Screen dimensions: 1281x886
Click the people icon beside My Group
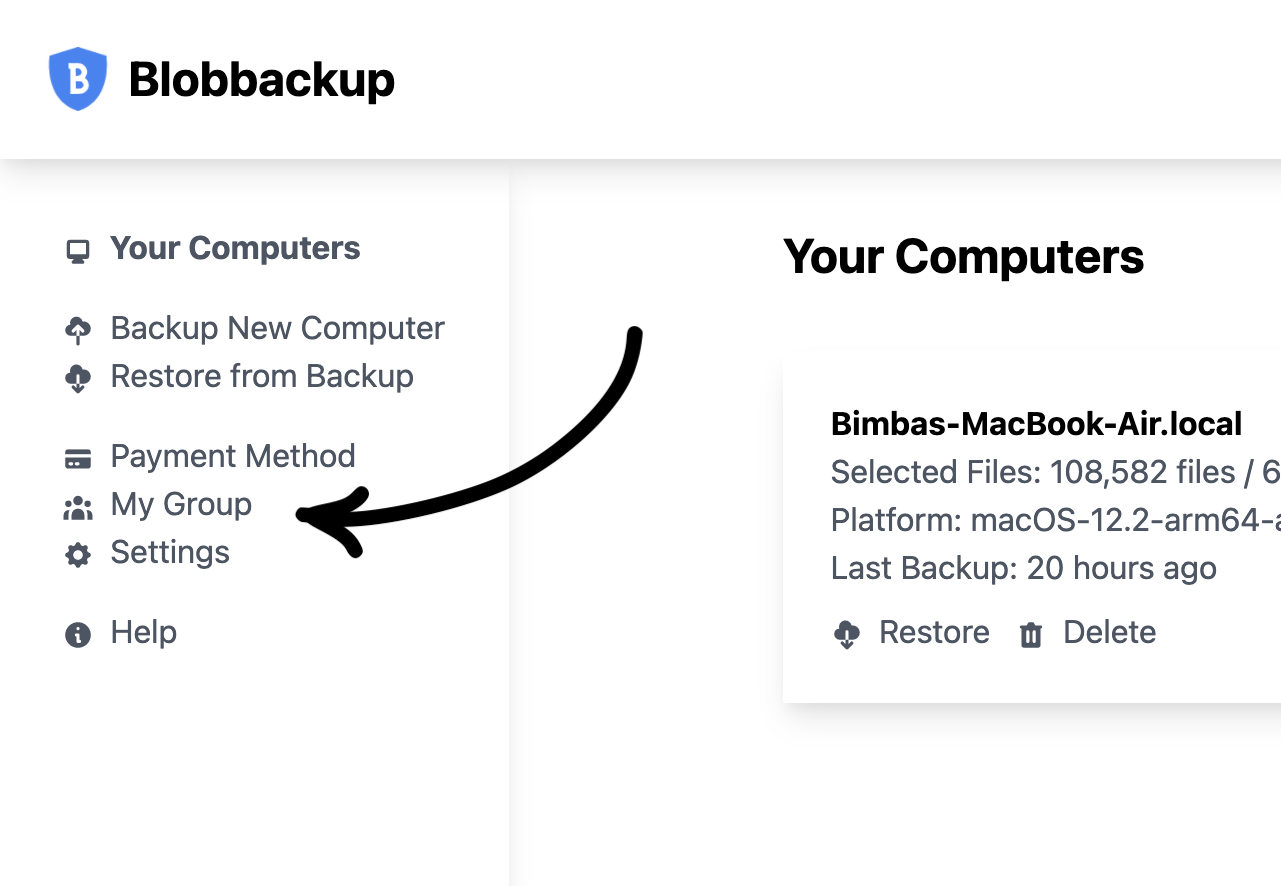click(x=78, y=508)
